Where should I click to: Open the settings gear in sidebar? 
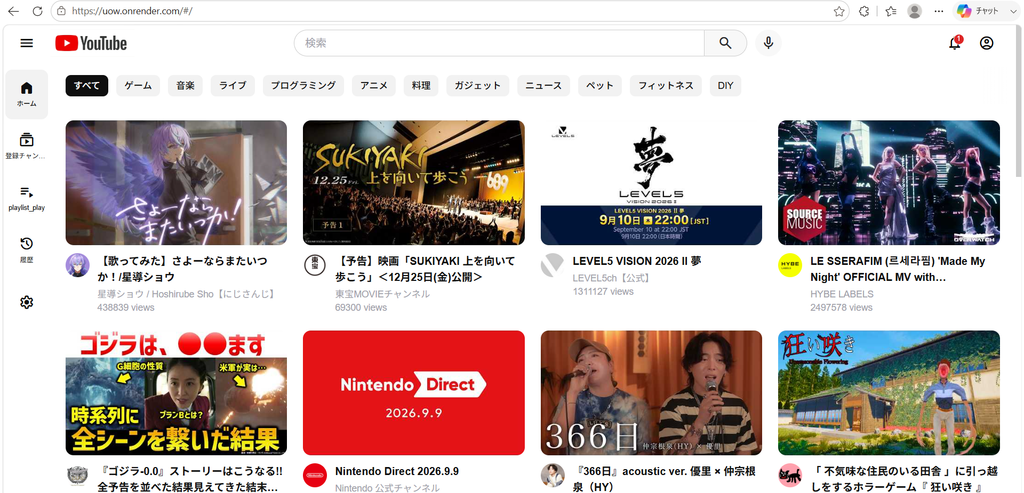tap(26, 302)
